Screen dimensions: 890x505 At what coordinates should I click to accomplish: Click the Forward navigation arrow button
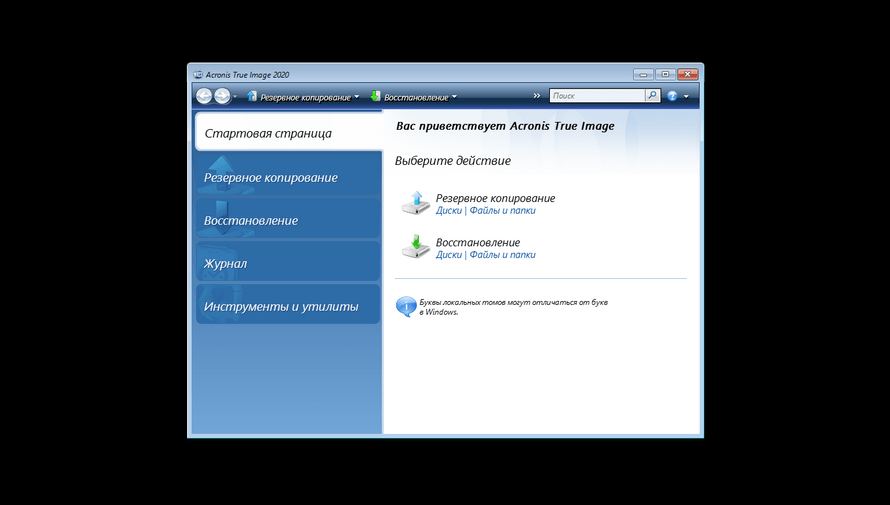222,96
